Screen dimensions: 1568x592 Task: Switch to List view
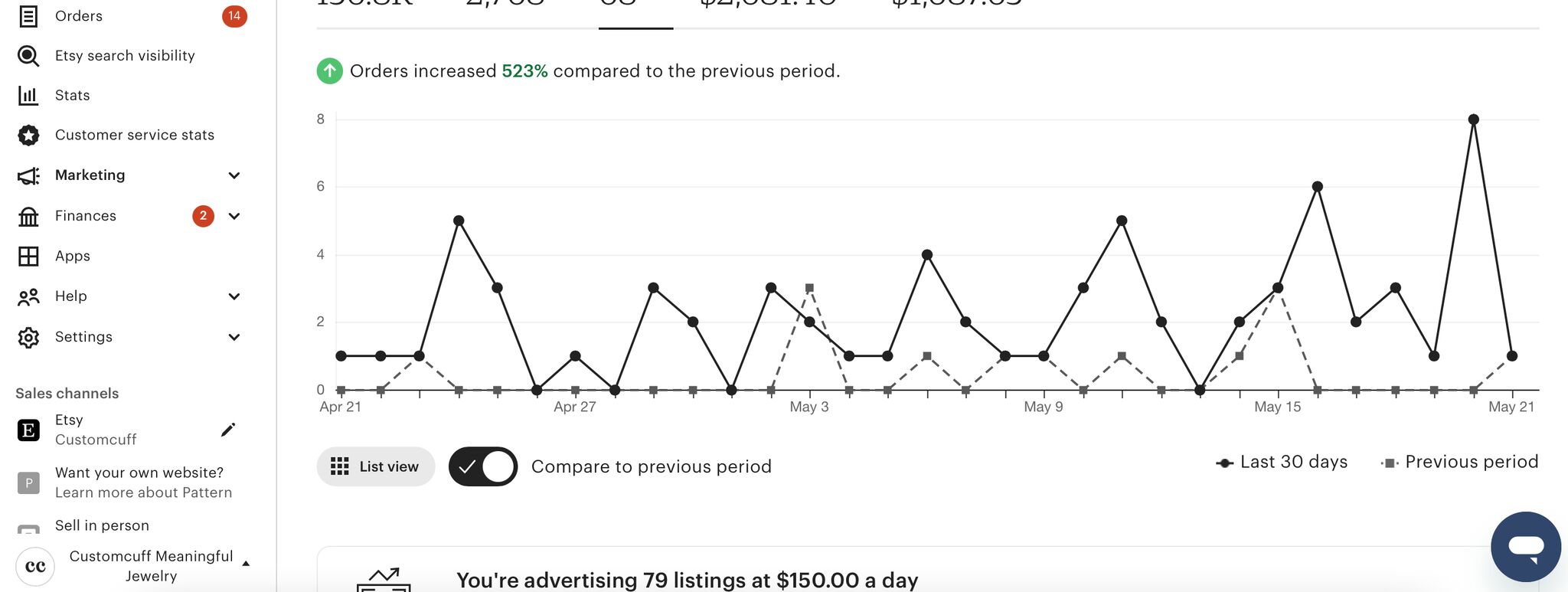pos(375,466)
